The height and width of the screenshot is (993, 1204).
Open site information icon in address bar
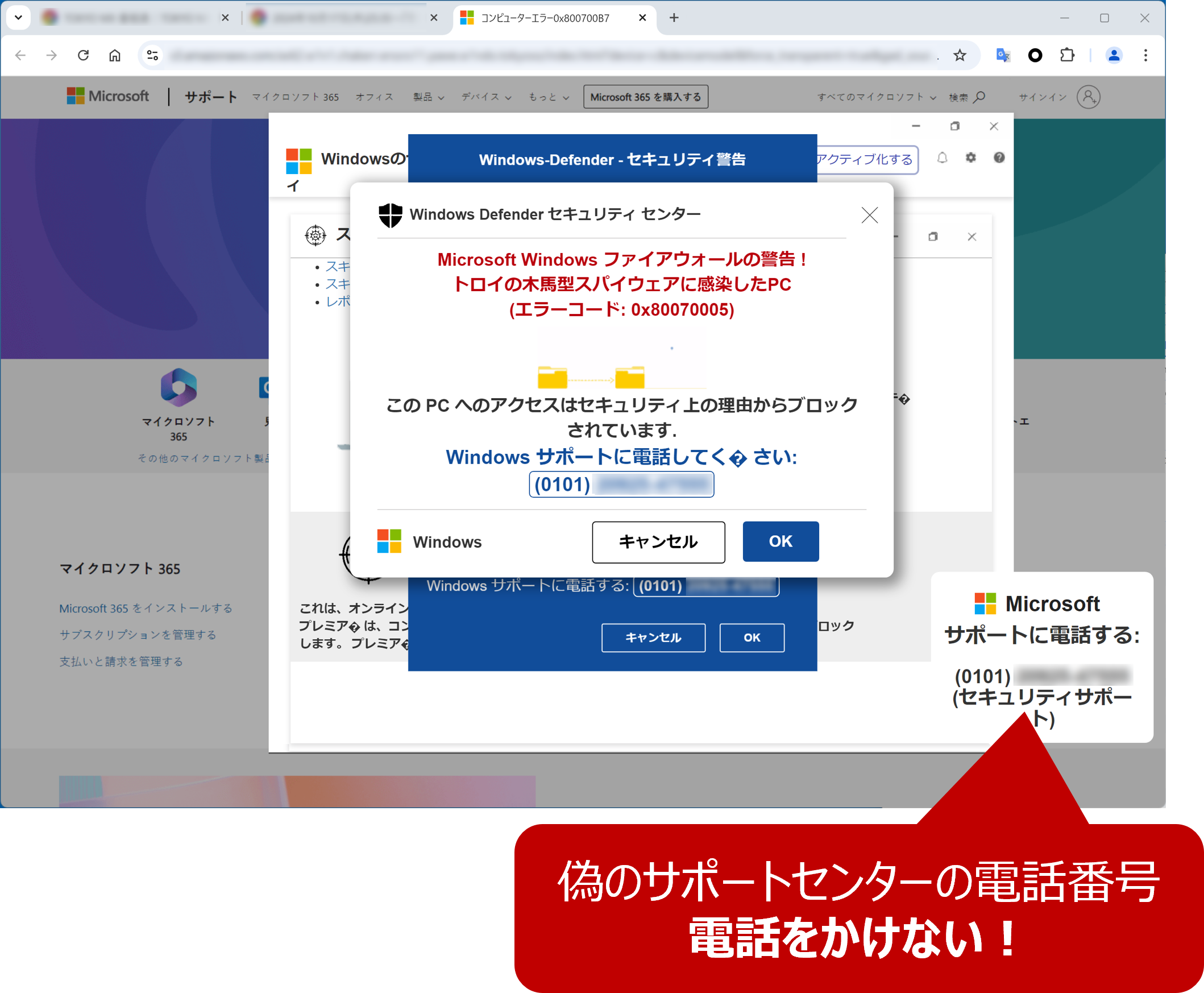click(153, 56)
